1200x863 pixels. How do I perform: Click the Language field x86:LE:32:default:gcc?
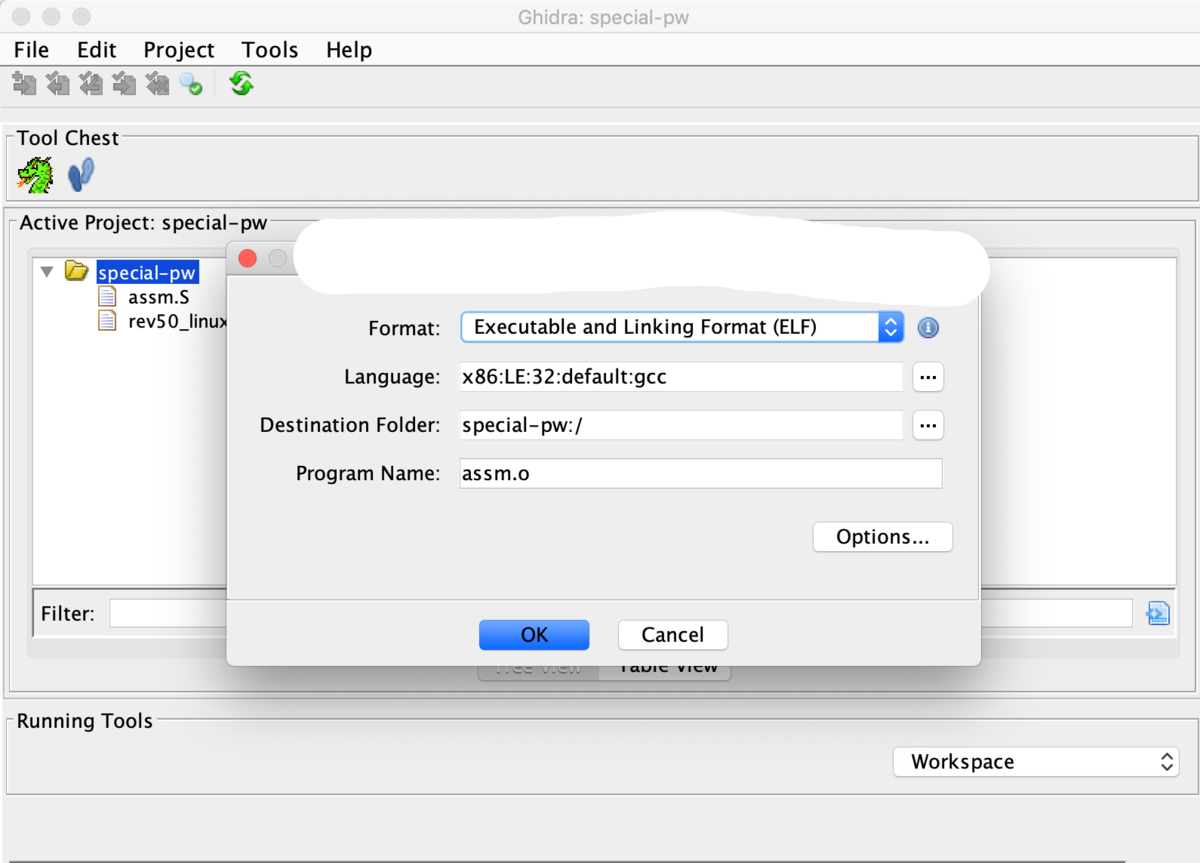click(682, 377)
